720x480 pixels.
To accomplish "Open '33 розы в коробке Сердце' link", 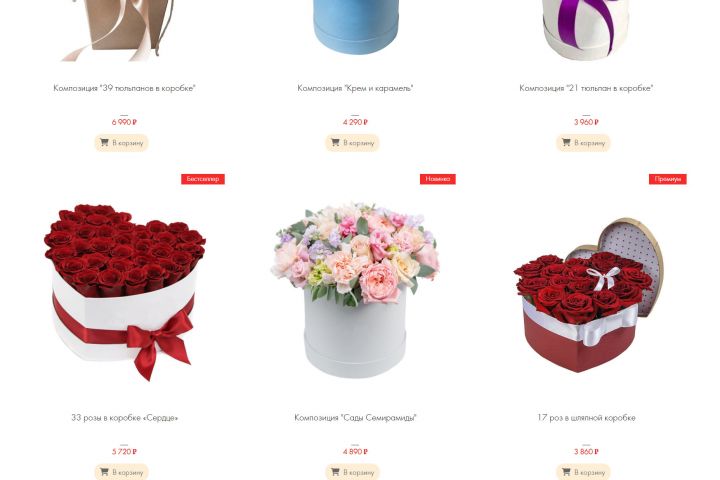I will click(124, 418).
